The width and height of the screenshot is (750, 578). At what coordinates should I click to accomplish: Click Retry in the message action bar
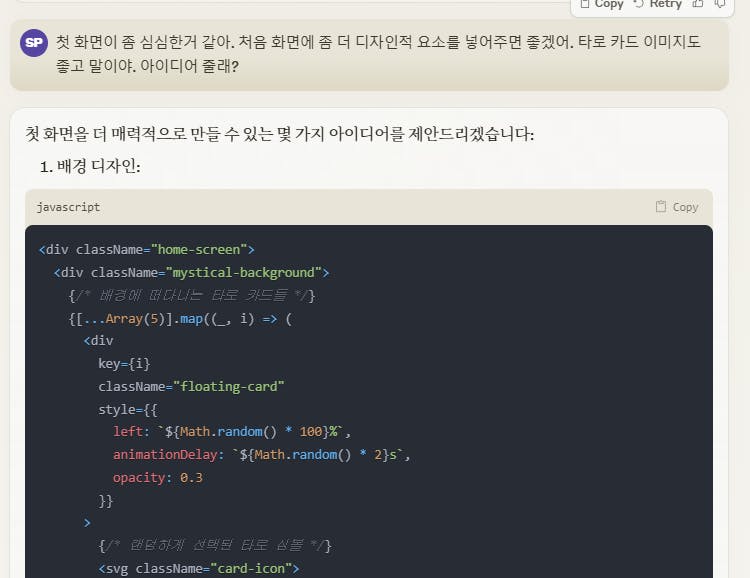[x=658, y=4]
